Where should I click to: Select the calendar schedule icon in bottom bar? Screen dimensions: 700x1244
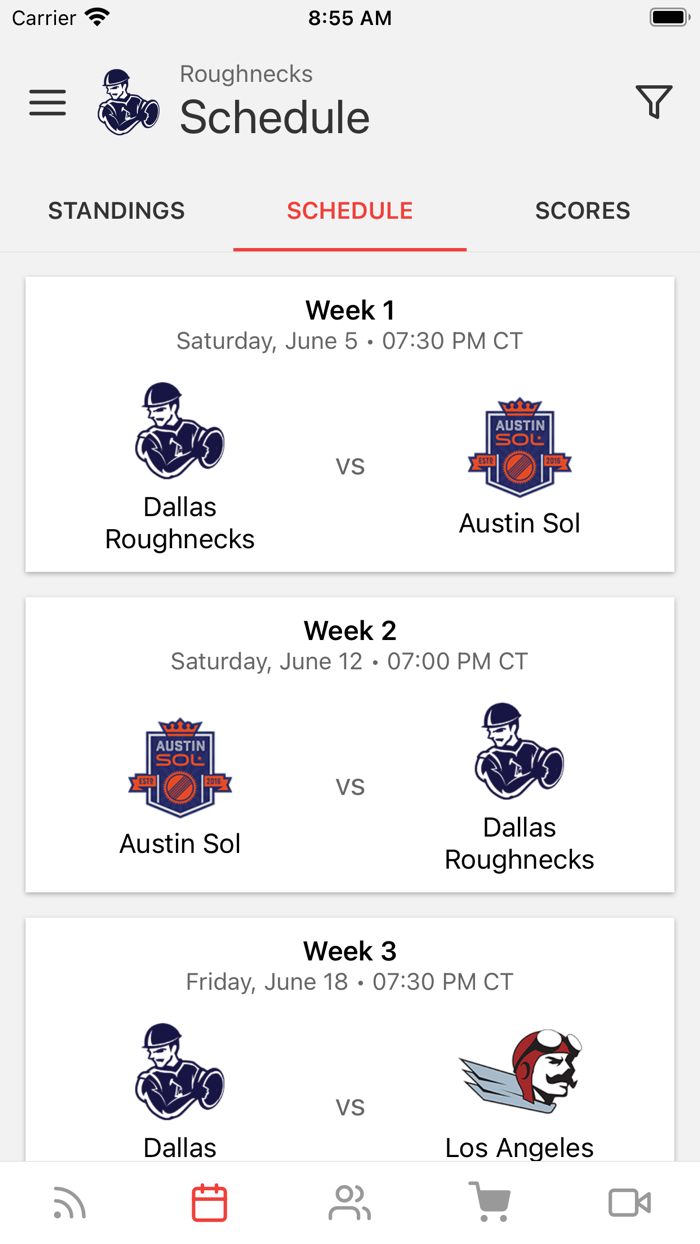point(208,1202)
